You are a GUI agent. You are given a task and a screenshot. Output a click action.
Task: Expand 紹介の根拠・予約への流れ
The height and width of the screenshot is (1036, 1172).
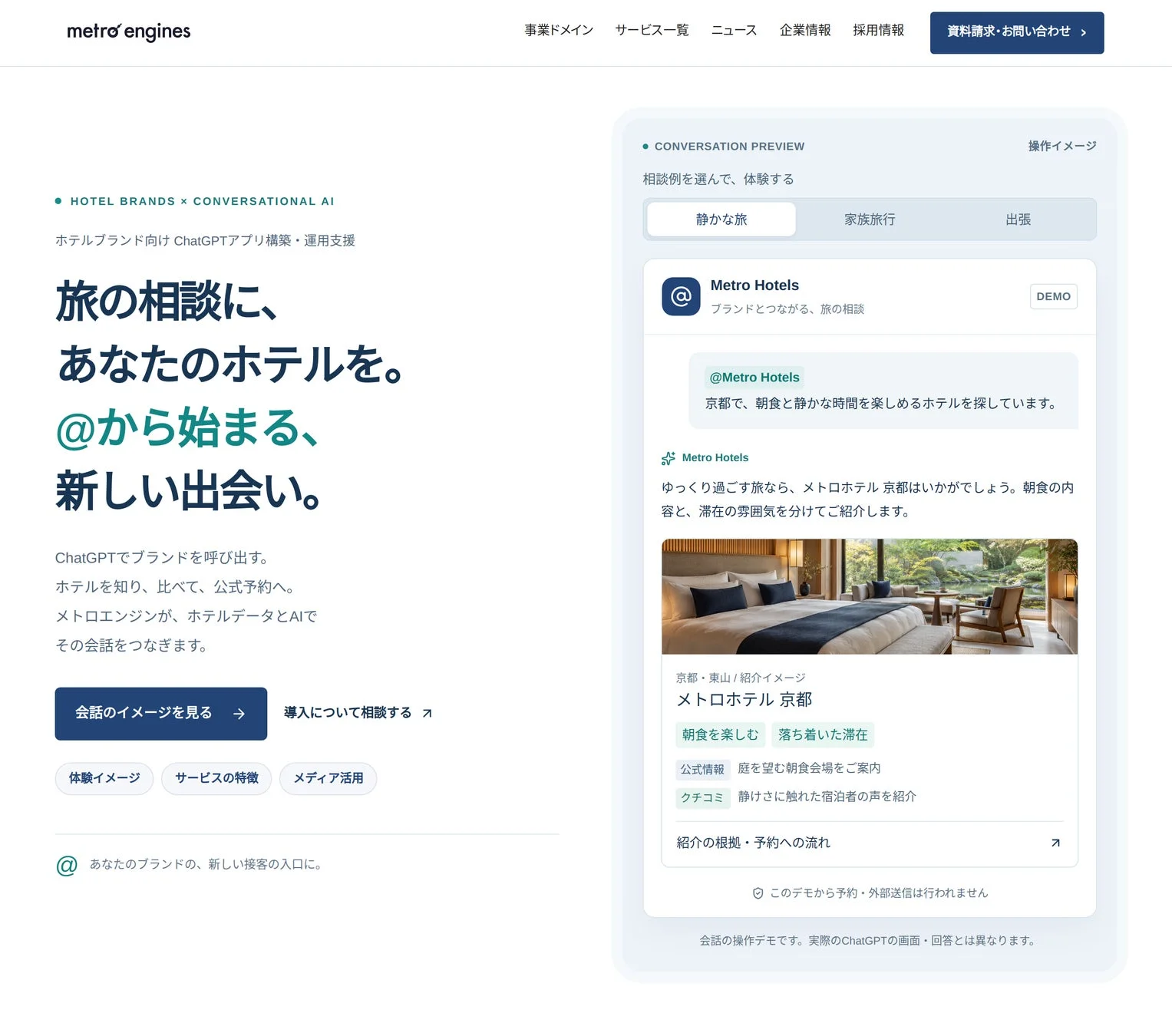pos(870,843)
